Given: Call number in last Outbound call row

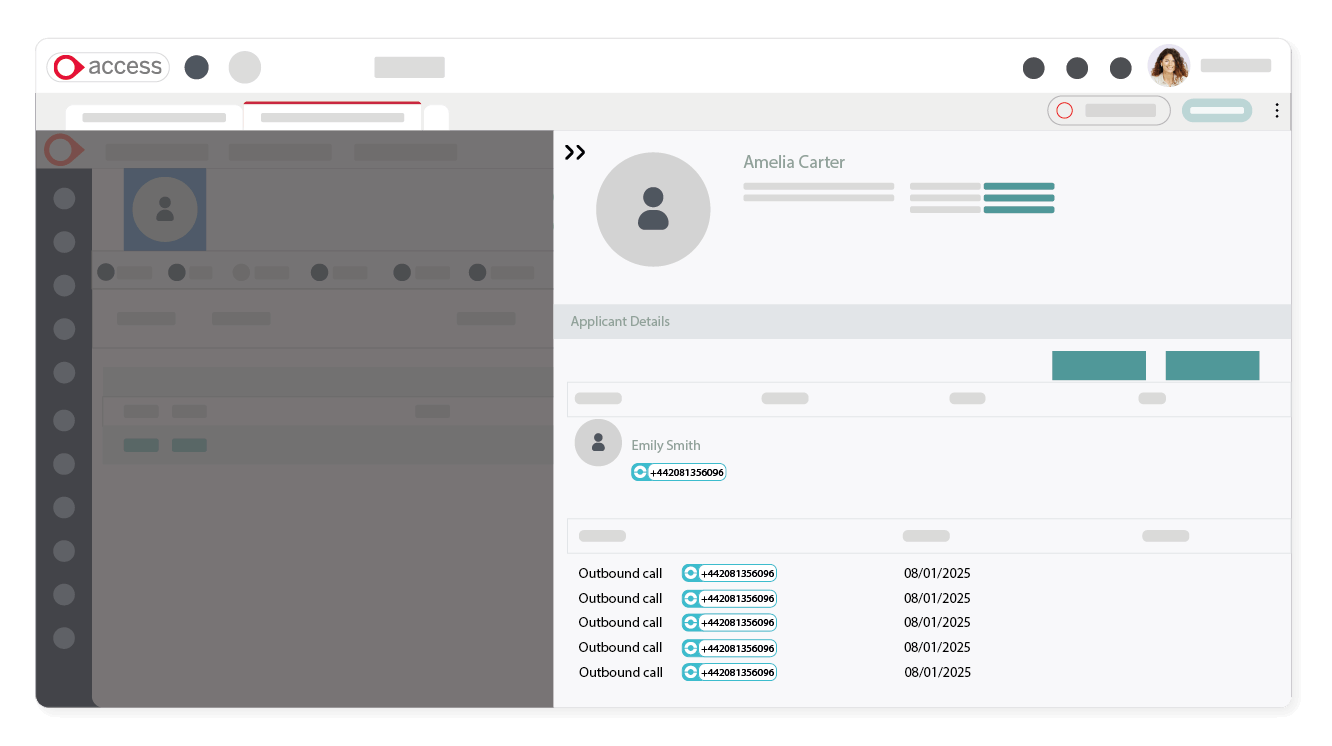Looking at the screenshot, I should pyautogui.click(x=729, y=672).
